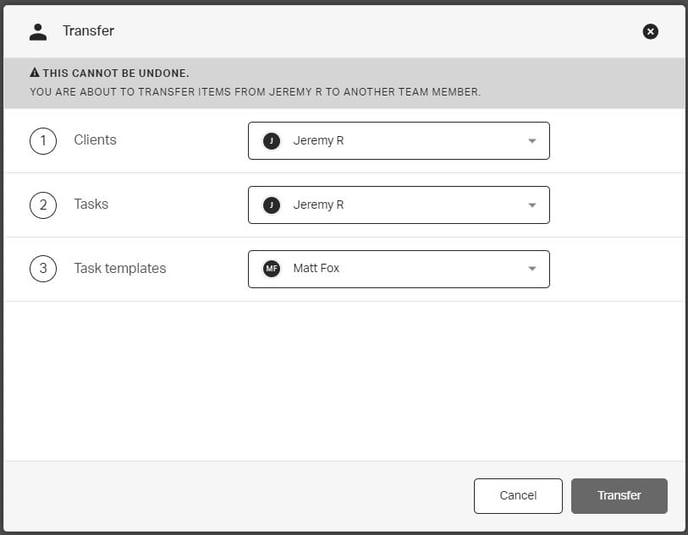Click the J avatar in the Clients field
Screen dimensions: 688x535
point(271,141)
